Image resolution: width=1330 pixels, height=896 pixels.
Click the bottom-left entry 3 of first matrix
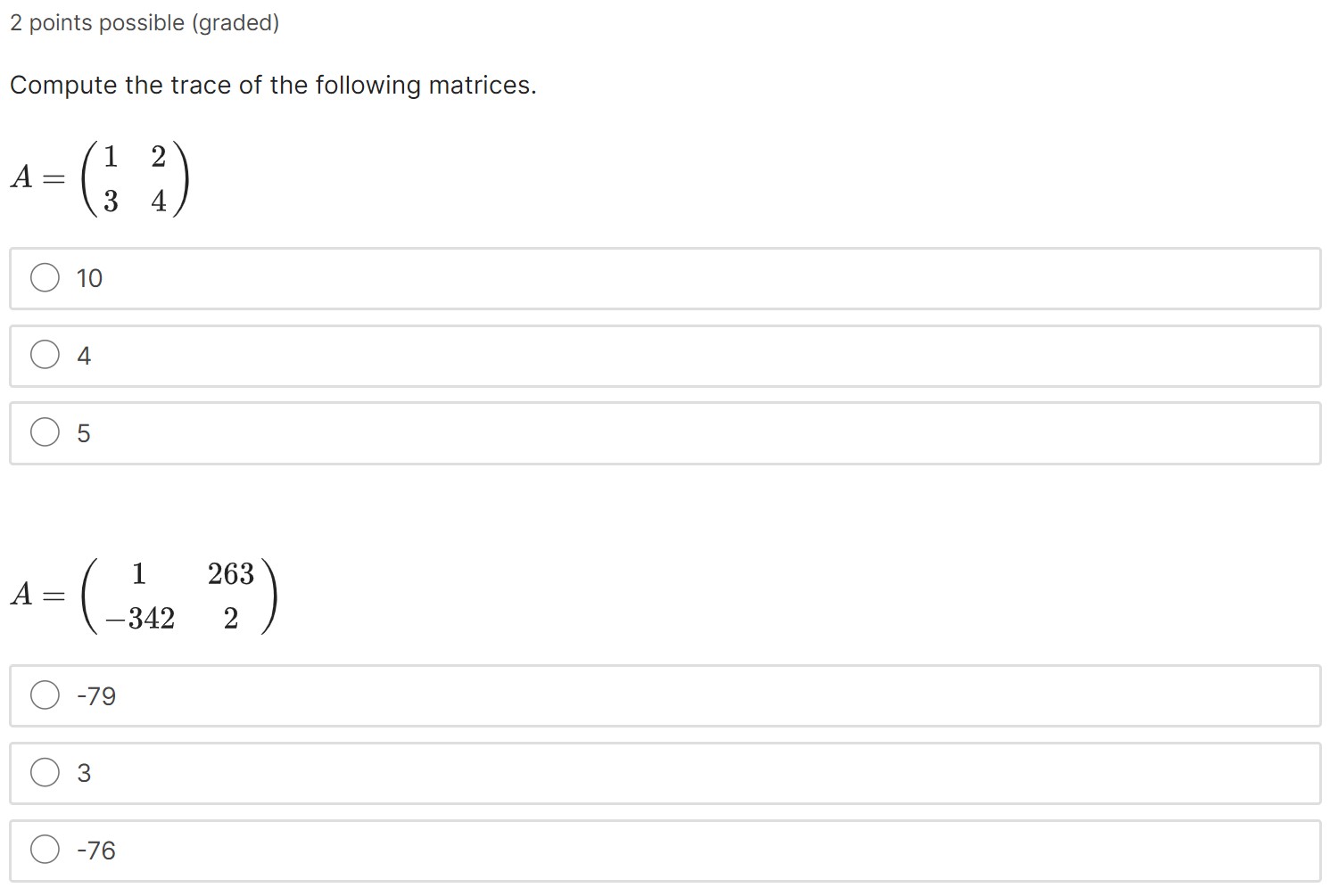111,201
